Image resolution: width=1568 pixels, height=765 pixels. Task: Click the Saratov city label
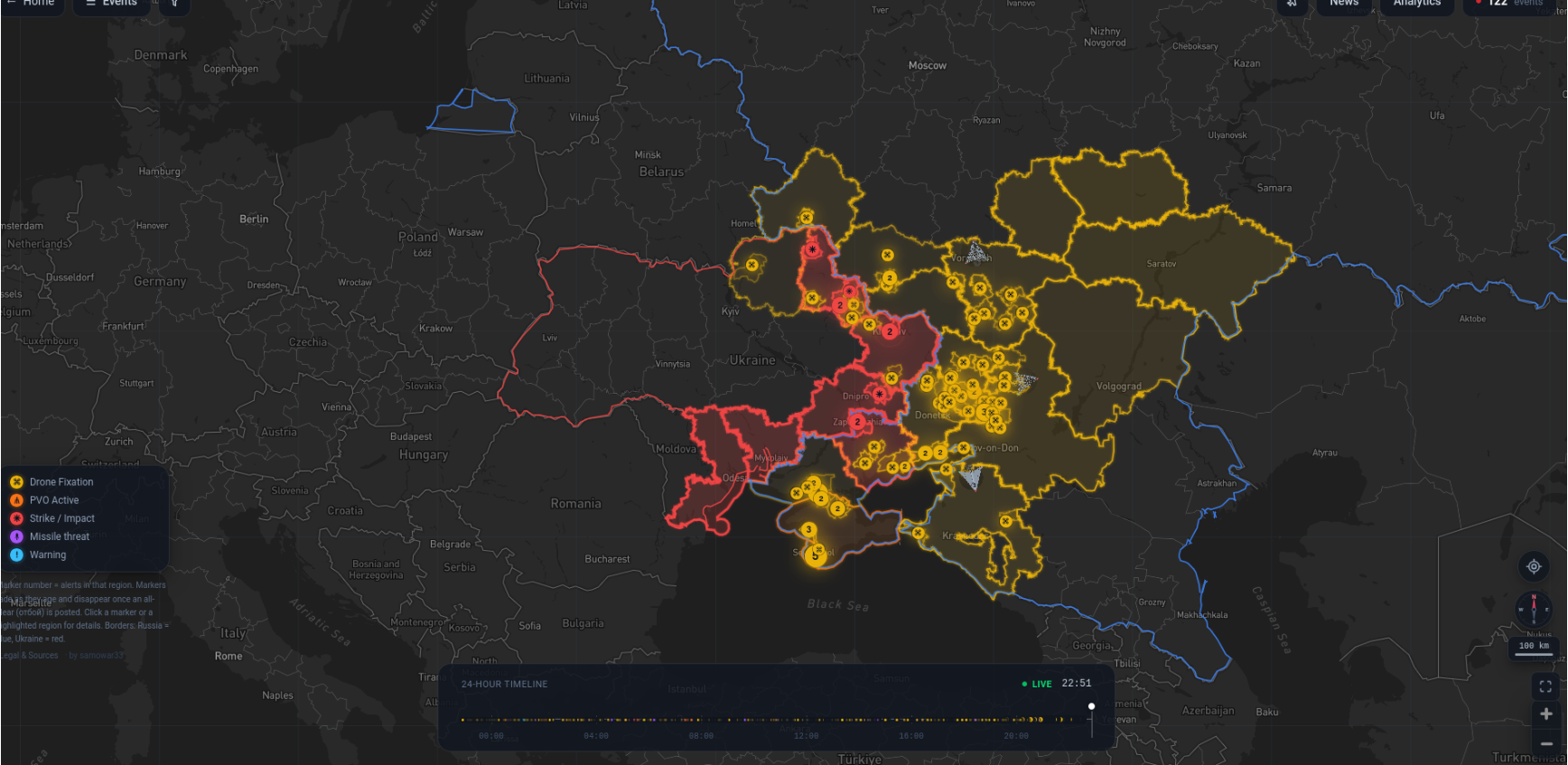click(x=1162, y=264)
